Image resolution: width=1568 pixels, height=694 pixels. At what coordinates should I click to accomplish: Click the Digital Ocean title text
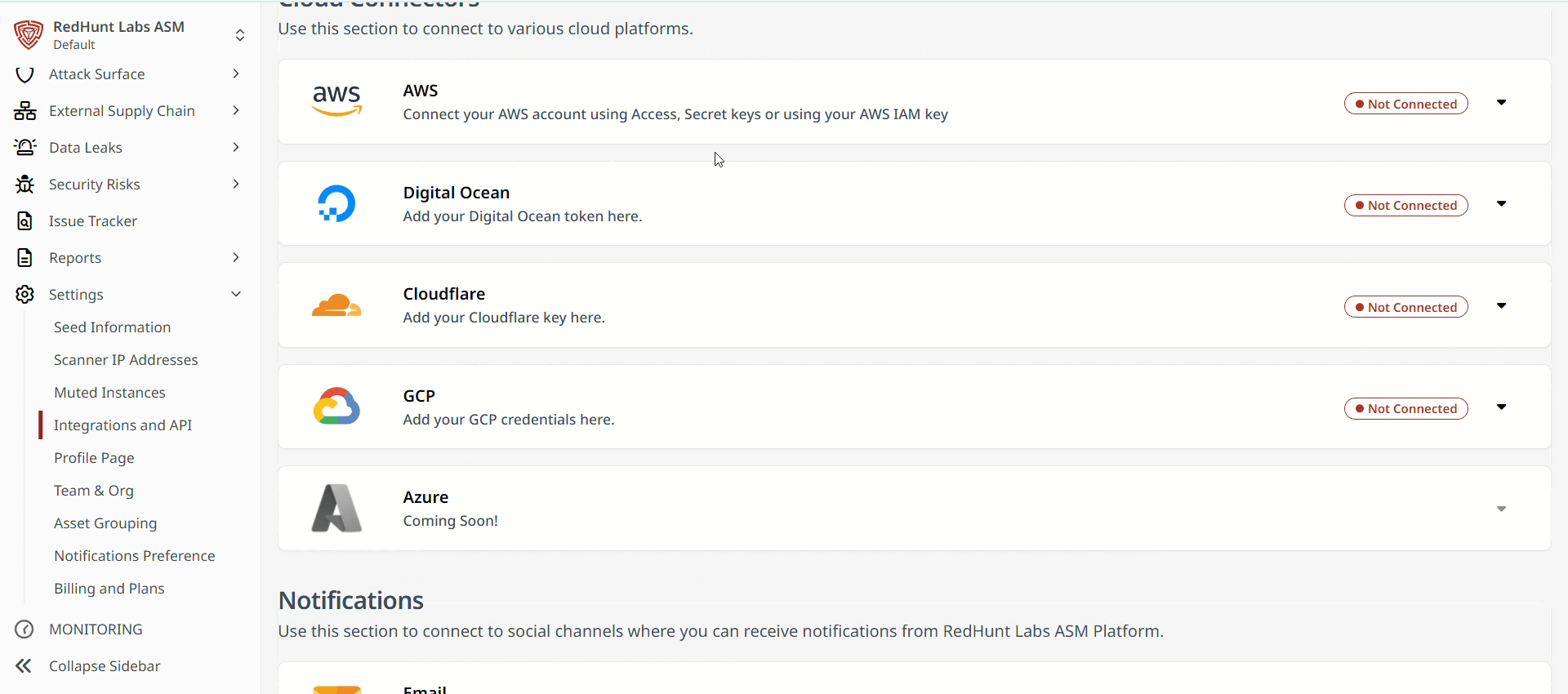point(457,193)
